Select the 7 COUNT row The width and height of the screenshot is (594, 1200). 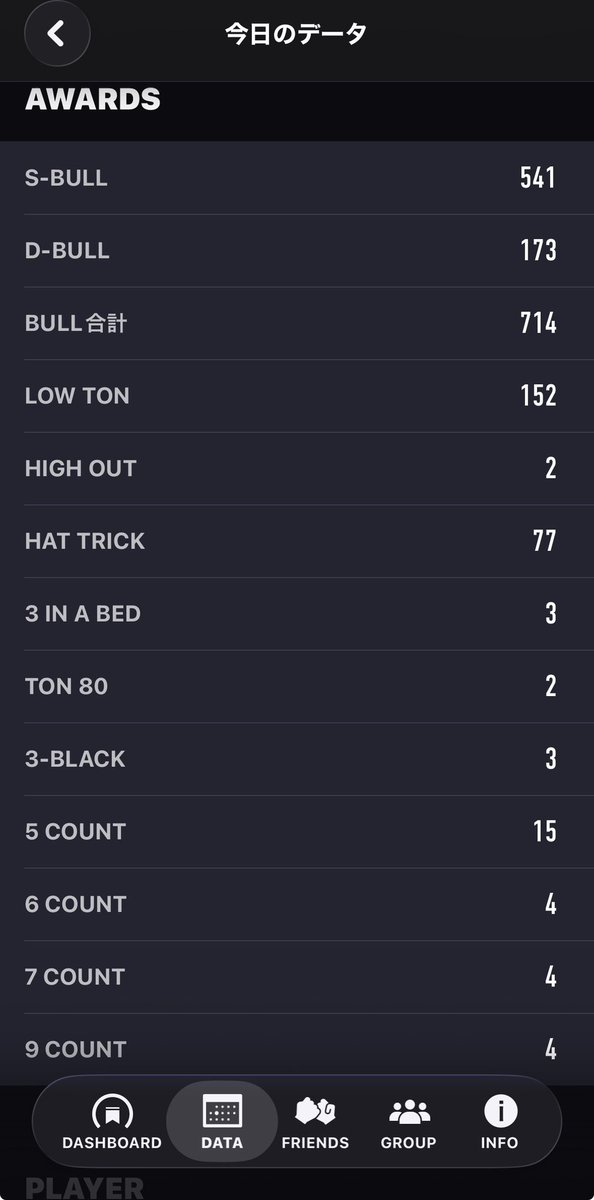pos(291,977)
